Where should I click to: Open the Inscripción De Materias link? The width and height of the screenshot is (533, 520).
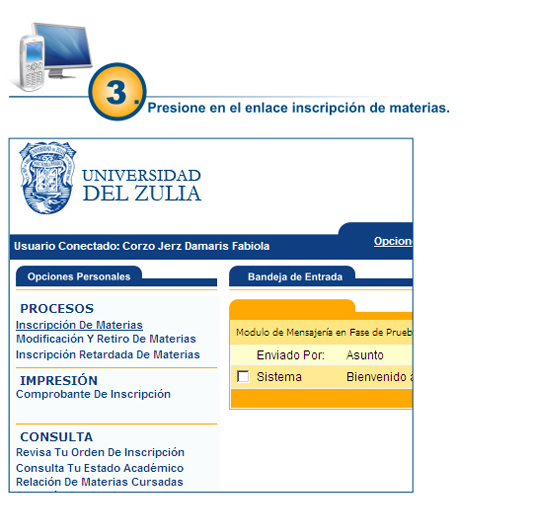(79, 325)
